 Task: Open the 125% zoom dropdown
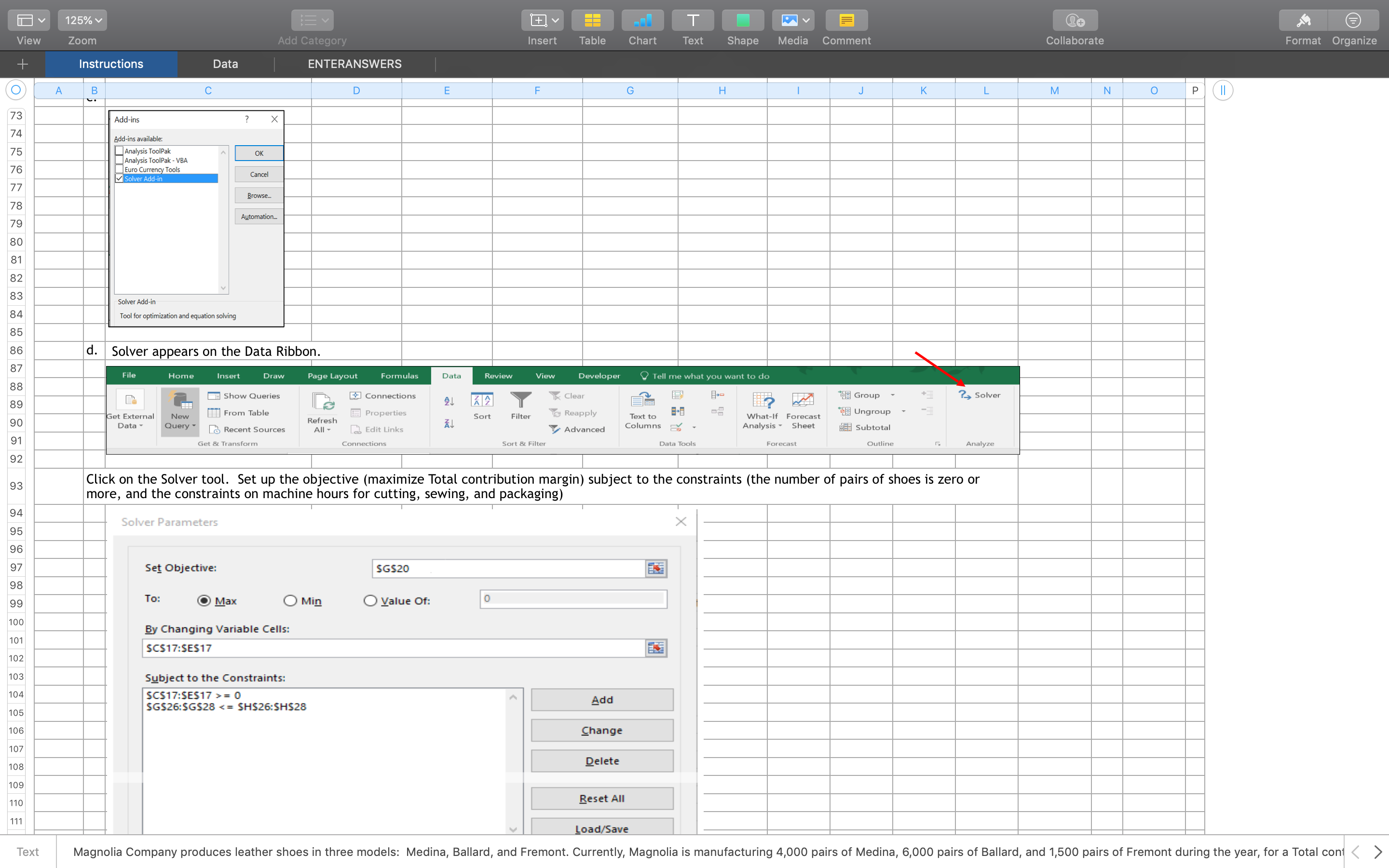82,20
